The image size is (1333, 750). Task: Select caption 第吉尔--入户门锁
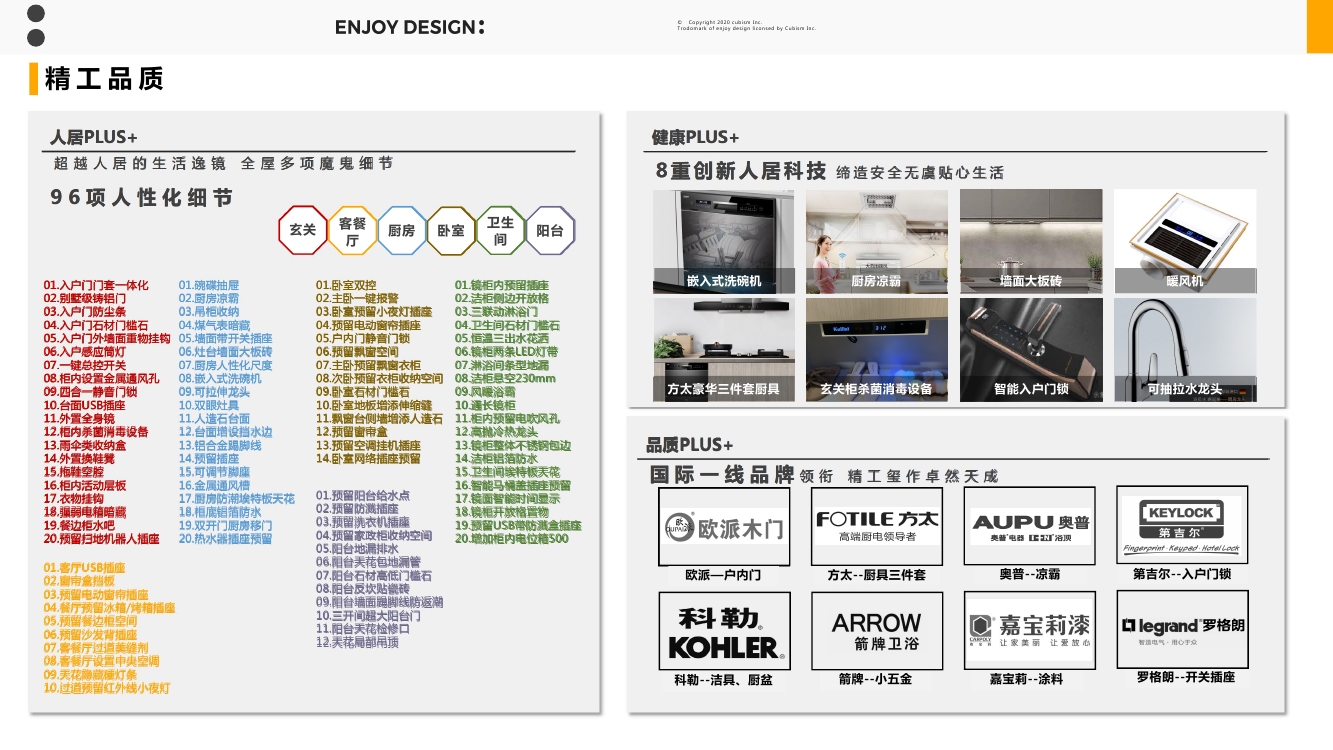[1182, 574]
